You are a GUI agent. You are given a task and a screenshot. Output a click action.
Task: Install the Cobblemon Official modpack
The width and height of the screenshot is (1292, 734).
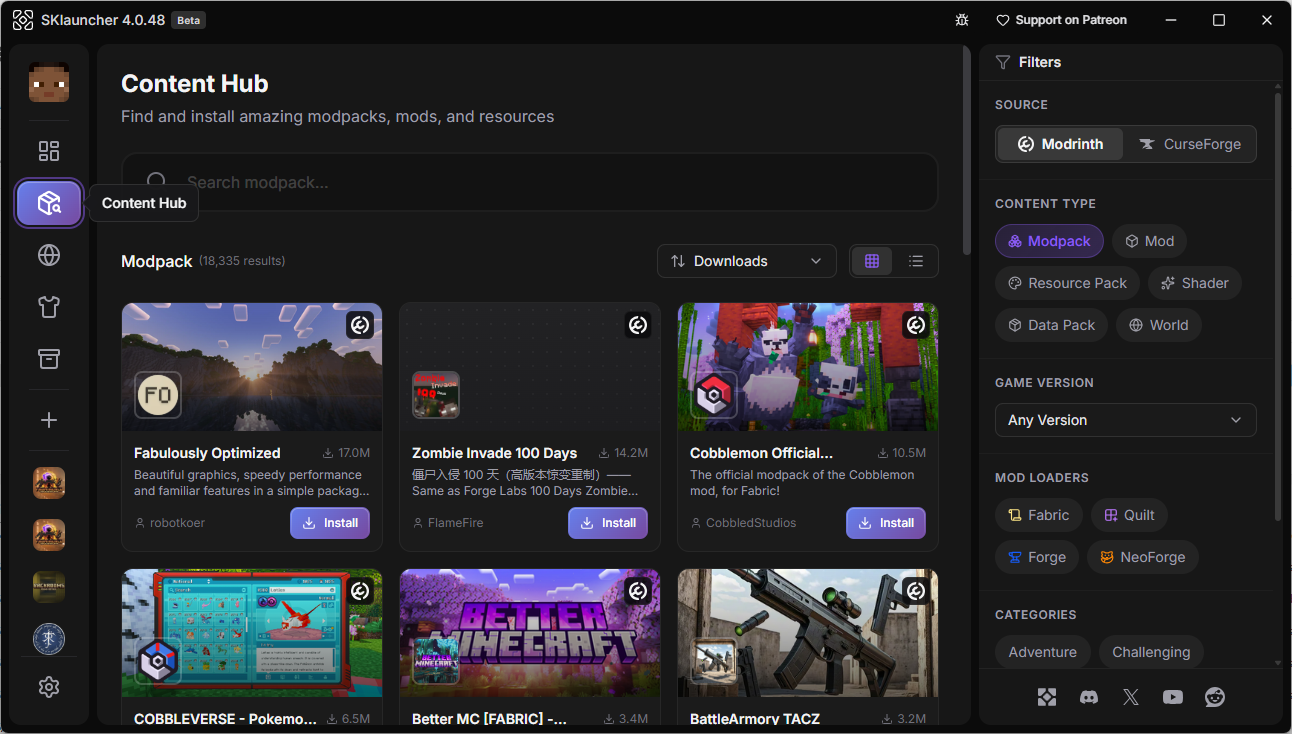click(886, 523)
